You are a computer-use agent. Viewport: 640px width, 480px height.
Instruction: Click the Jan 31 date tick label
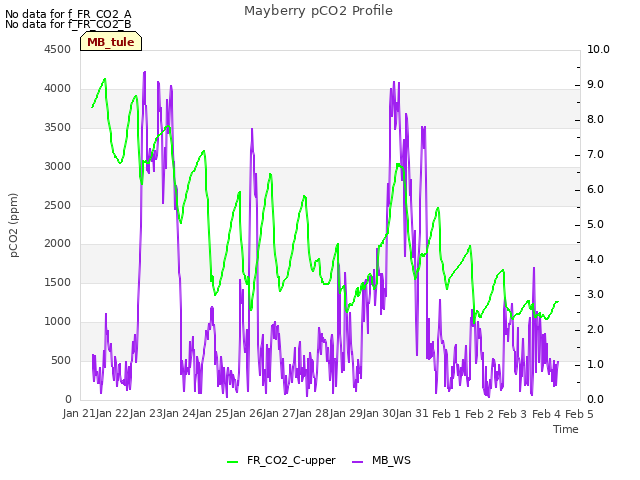(x=413, y=413)
